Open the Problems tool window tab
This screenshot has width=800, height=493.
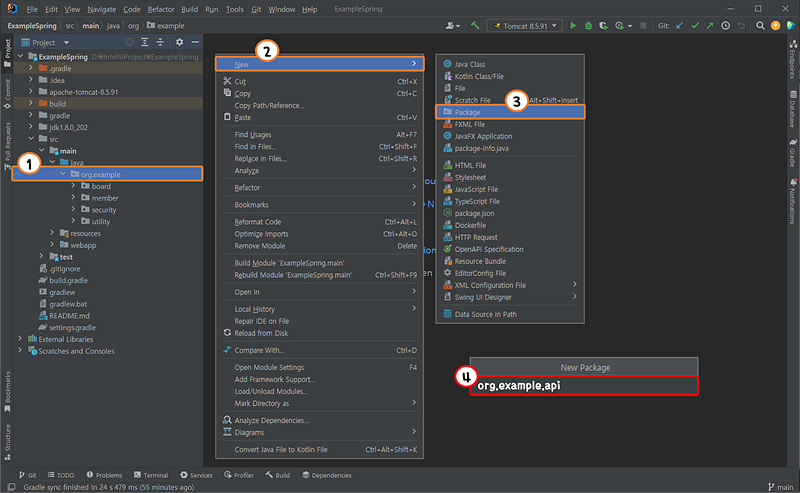coord(104,475)
